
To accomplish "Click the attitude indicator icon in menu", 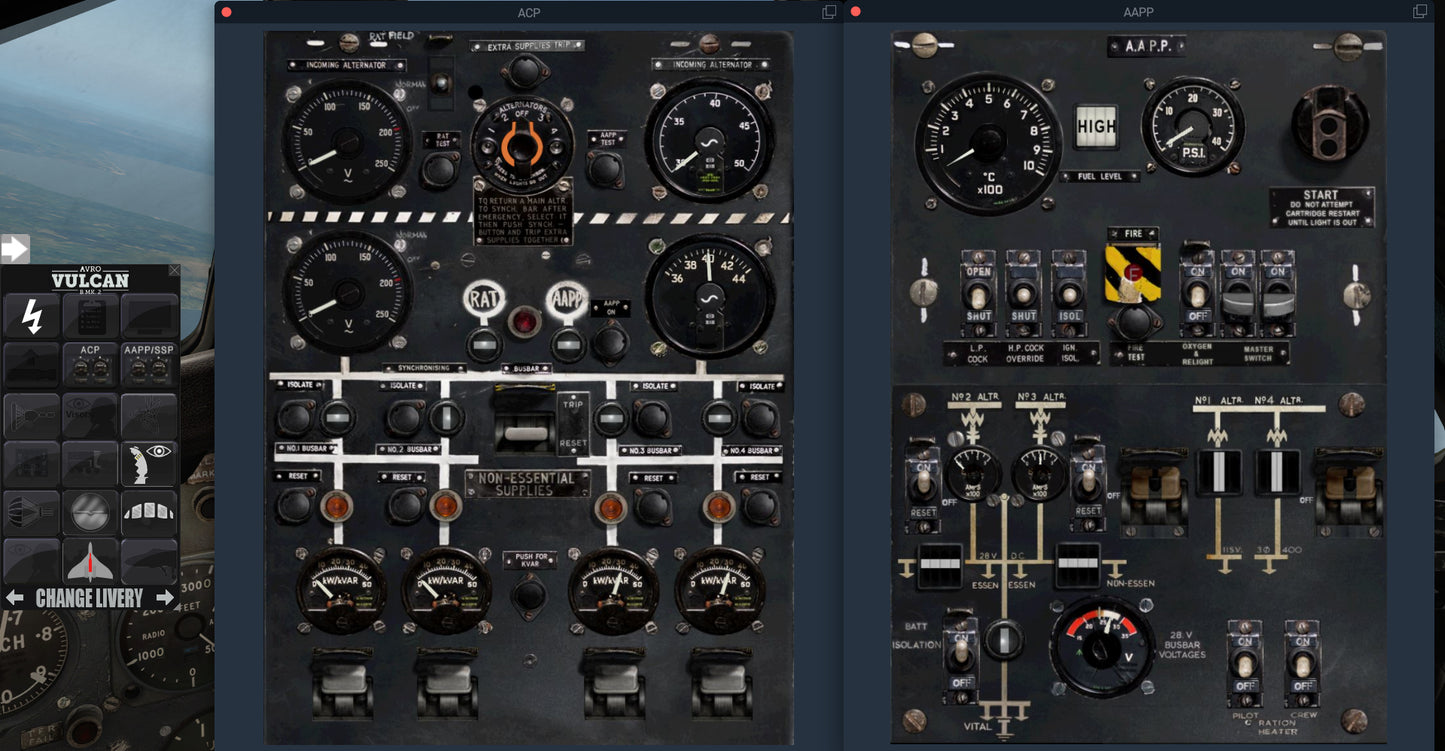I will click(x=91, y=512).
